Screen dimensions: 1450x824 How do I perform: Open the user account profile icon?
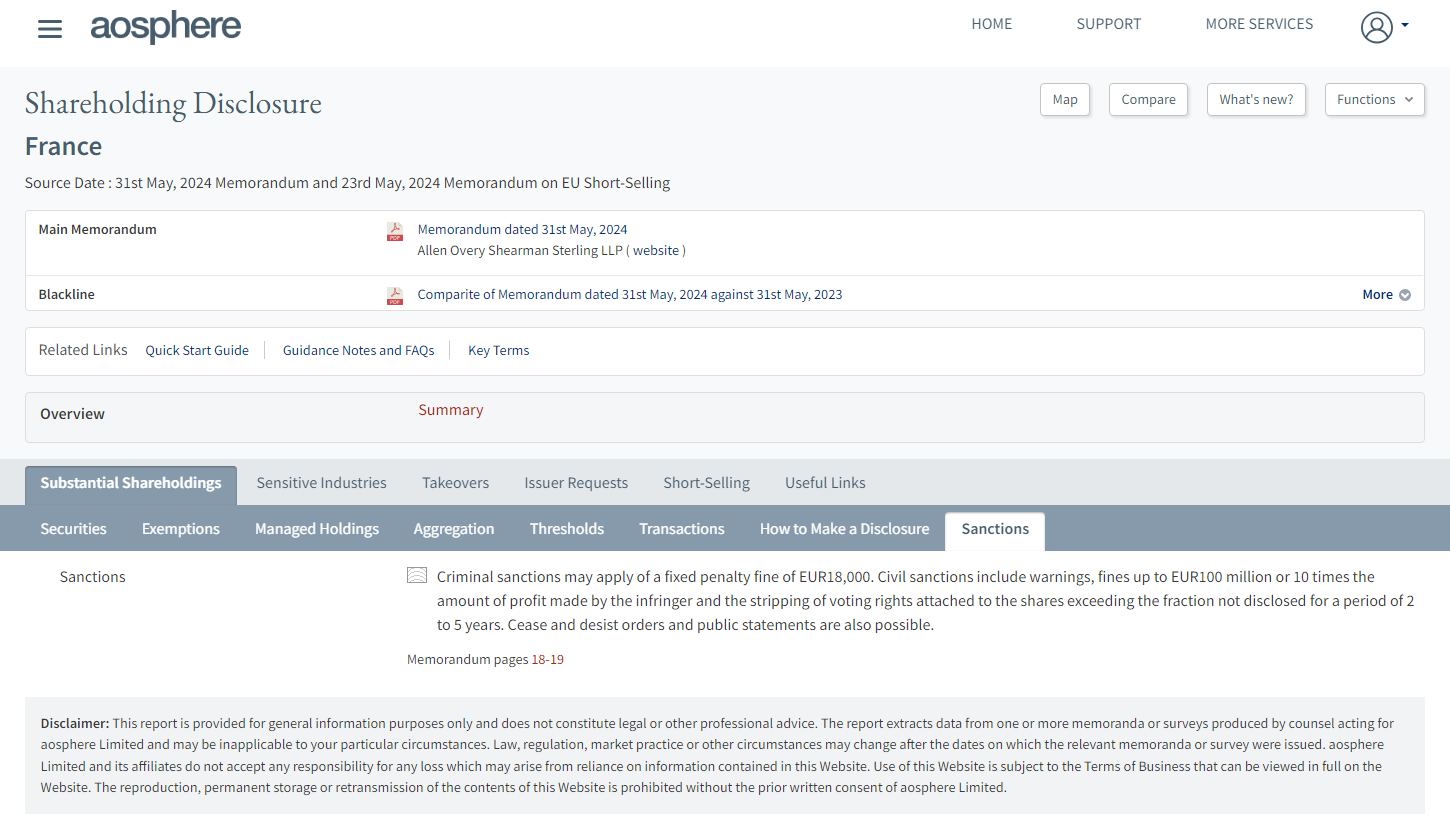(1376, 27)
